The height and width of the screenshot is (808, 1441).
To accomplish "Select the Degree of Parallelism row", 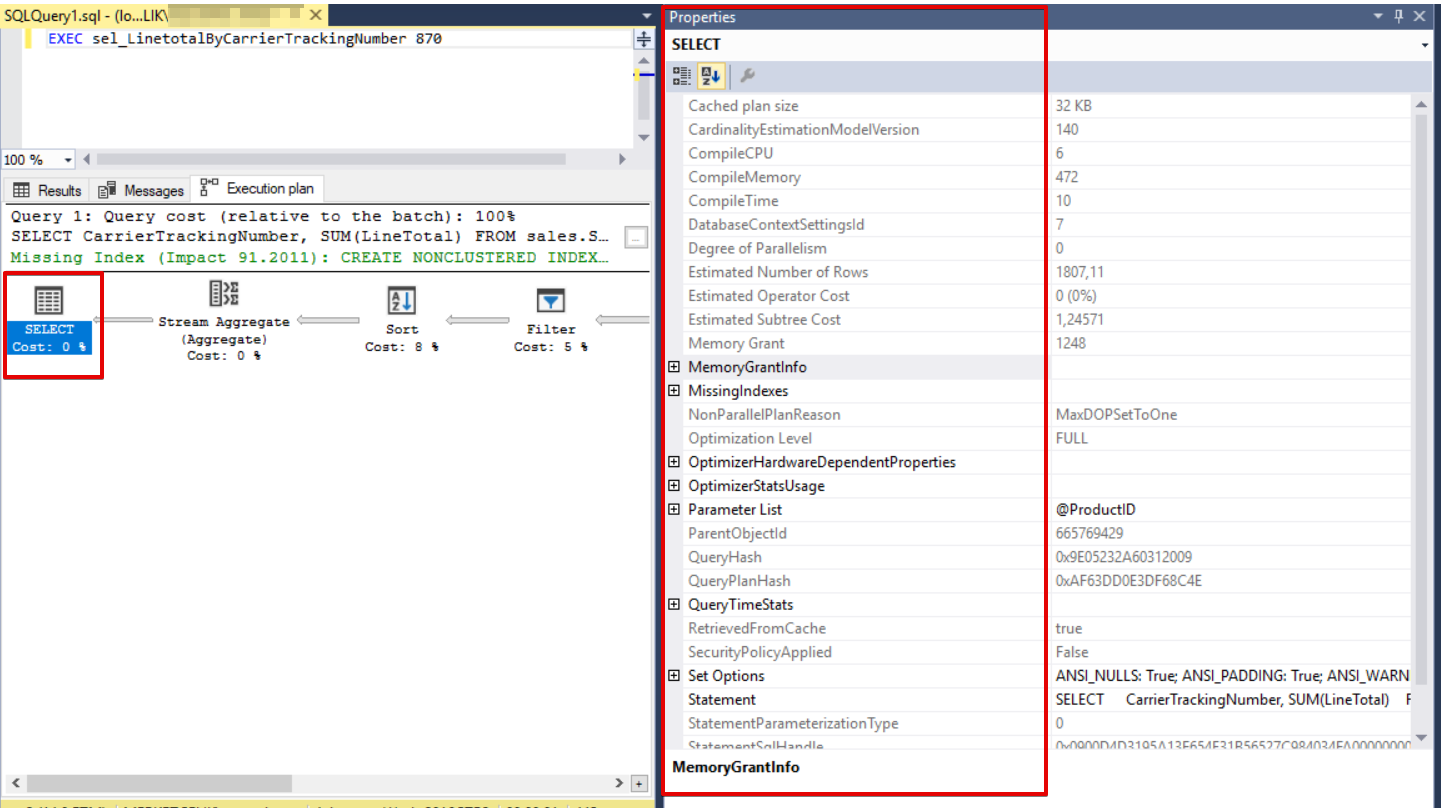I will point(1040,248).
